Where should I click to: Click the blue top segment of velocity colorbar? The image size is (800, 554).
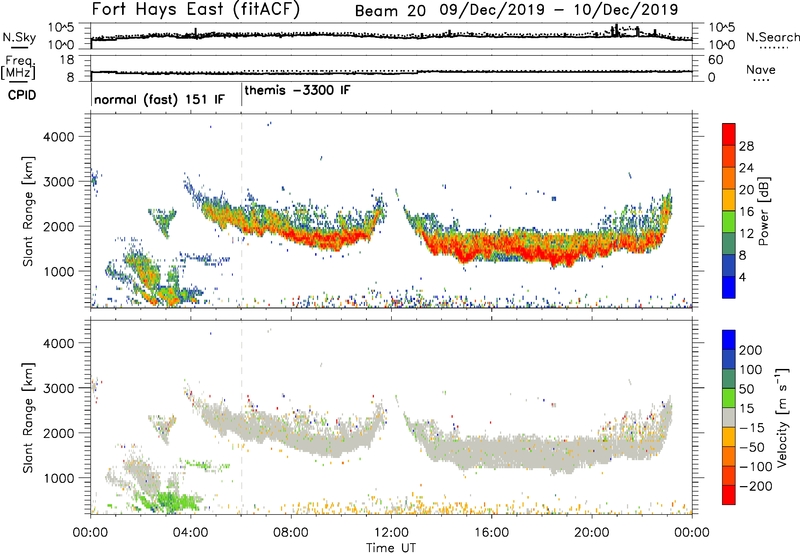pos(729,340)
